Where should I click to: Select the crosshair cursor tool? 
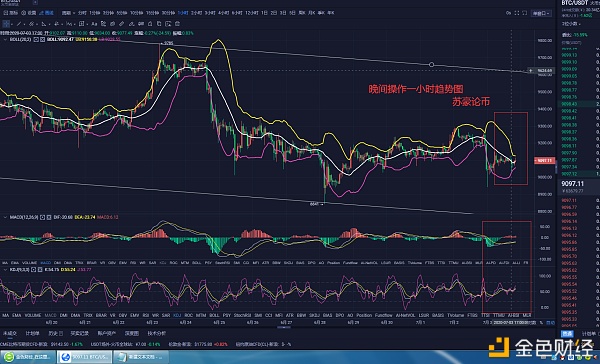[6, 24]
